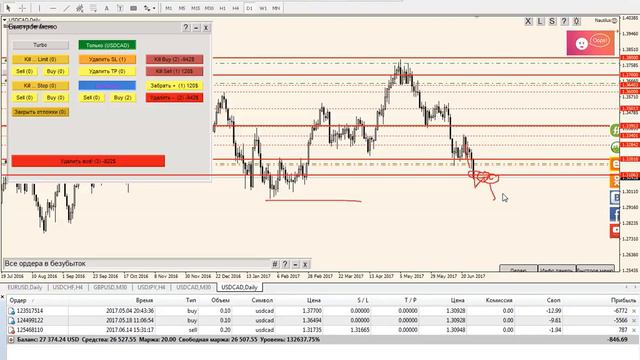Click Buy (0) under Kill Limit
The image size is (640, 360).
coord(56,71)
